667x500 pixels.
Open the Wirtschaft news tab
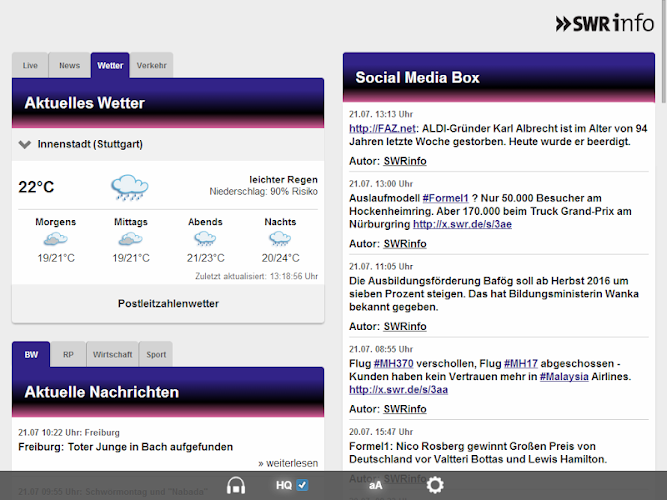[x=112, y=354]
